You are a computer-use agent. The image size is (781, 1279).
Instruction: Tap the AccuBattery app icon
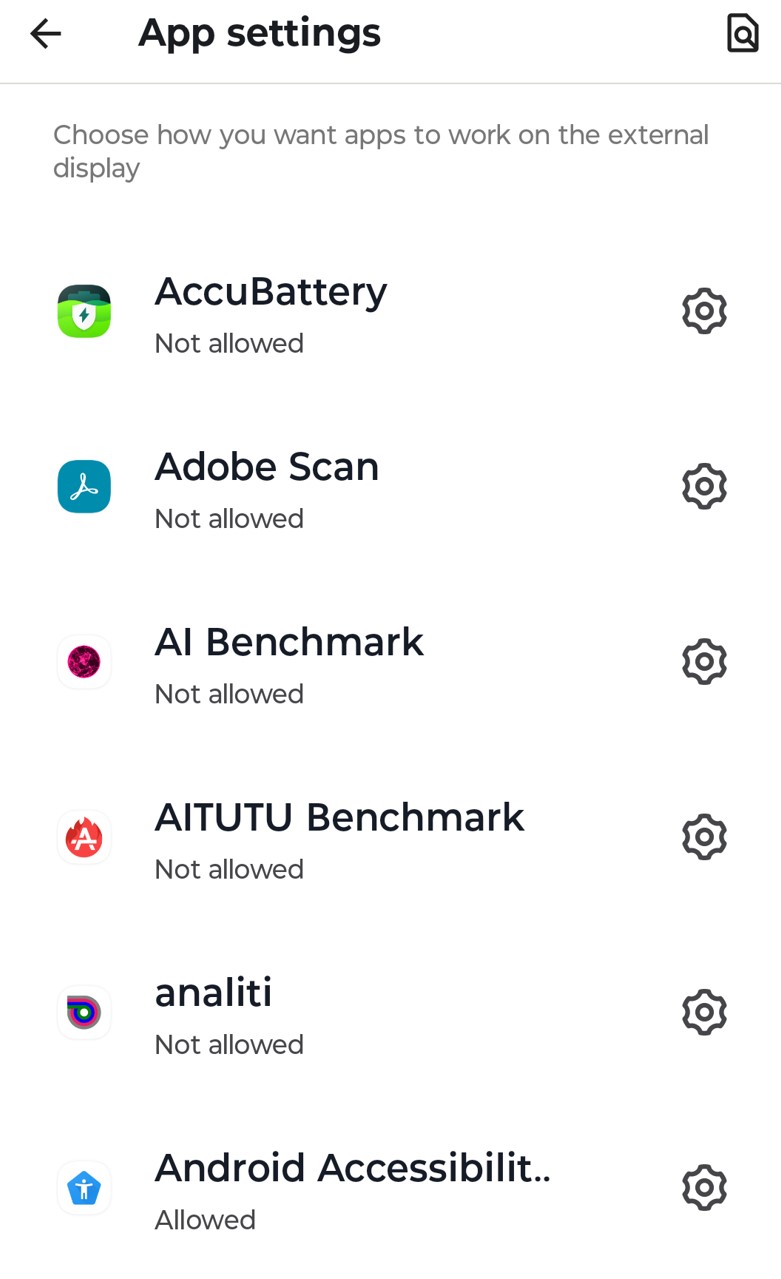pyautogui.click(x=84, y=311)
